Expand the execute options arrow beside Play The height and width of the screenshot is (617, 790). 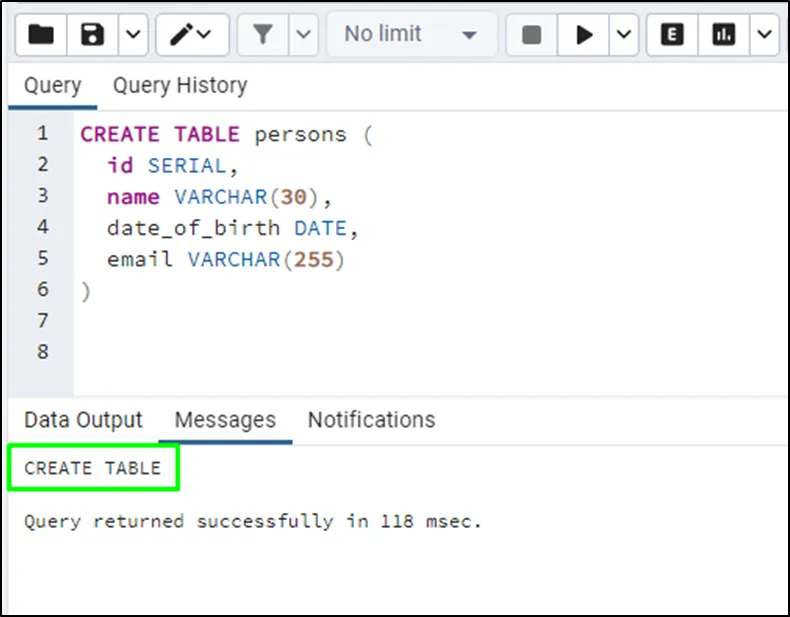pos(624,35)
